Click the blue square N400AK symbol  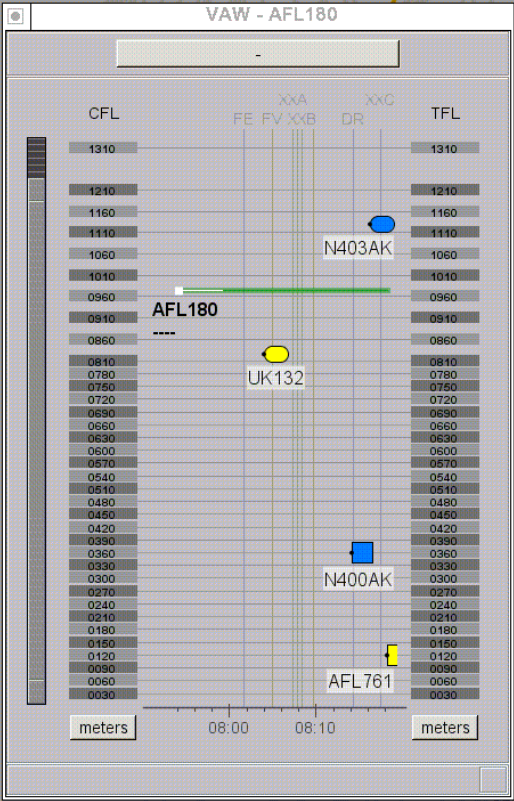coord(362,553)
